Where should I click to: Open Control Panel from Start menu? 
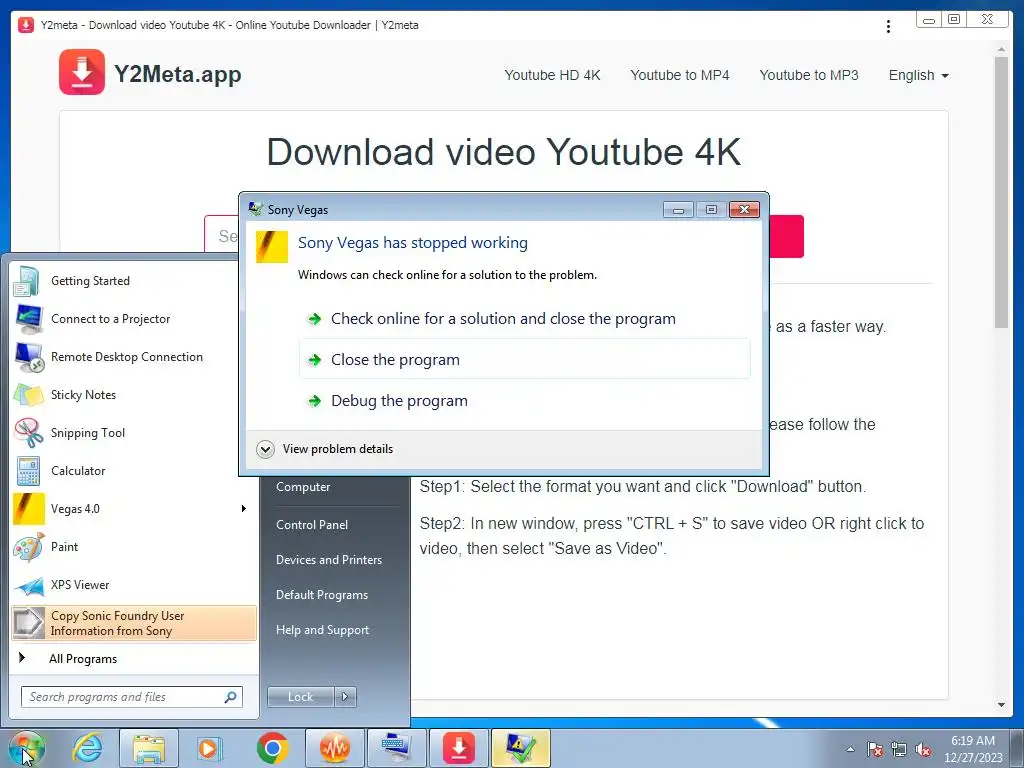312,524
